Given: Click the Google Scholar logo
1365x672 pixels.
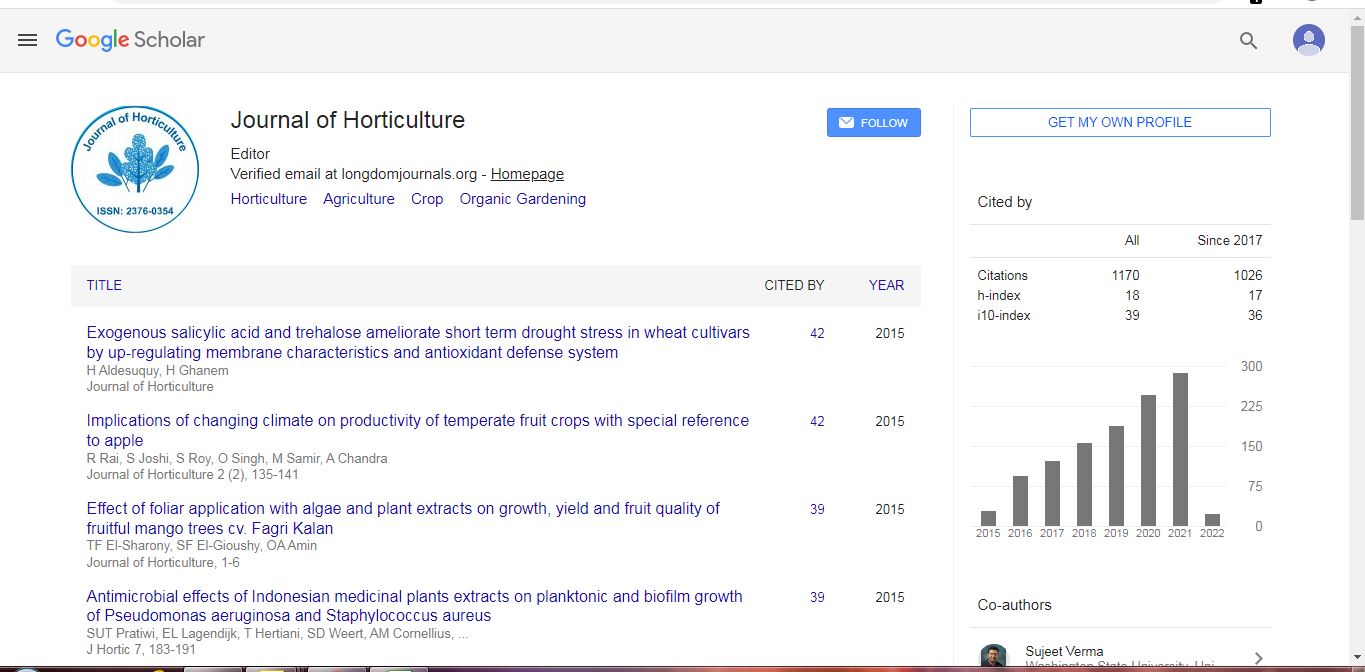Looking at the screenshot, I should click(130, 40).
